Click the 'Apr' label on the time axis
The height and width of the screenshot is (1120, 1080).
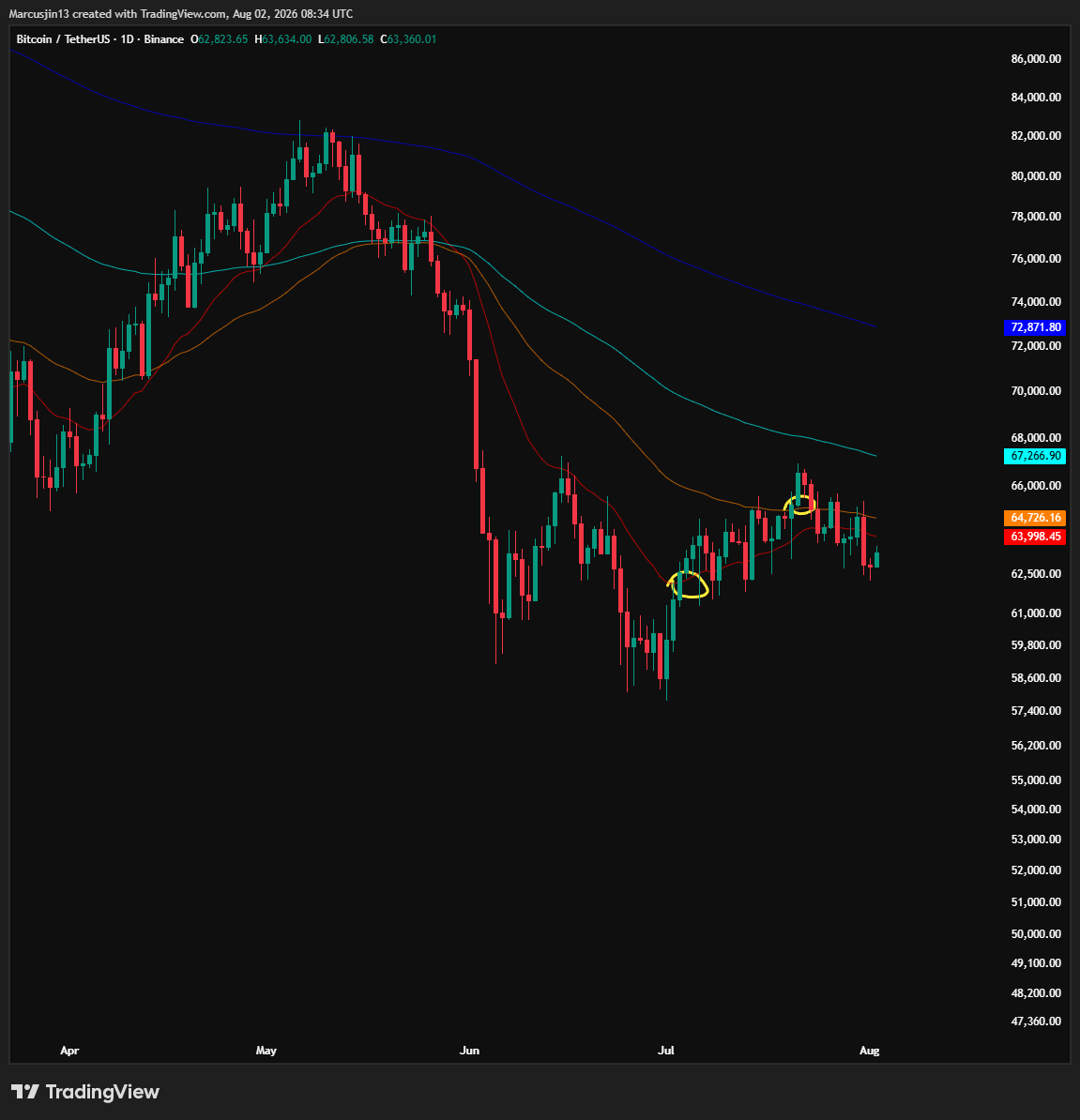click(69, 1050)
